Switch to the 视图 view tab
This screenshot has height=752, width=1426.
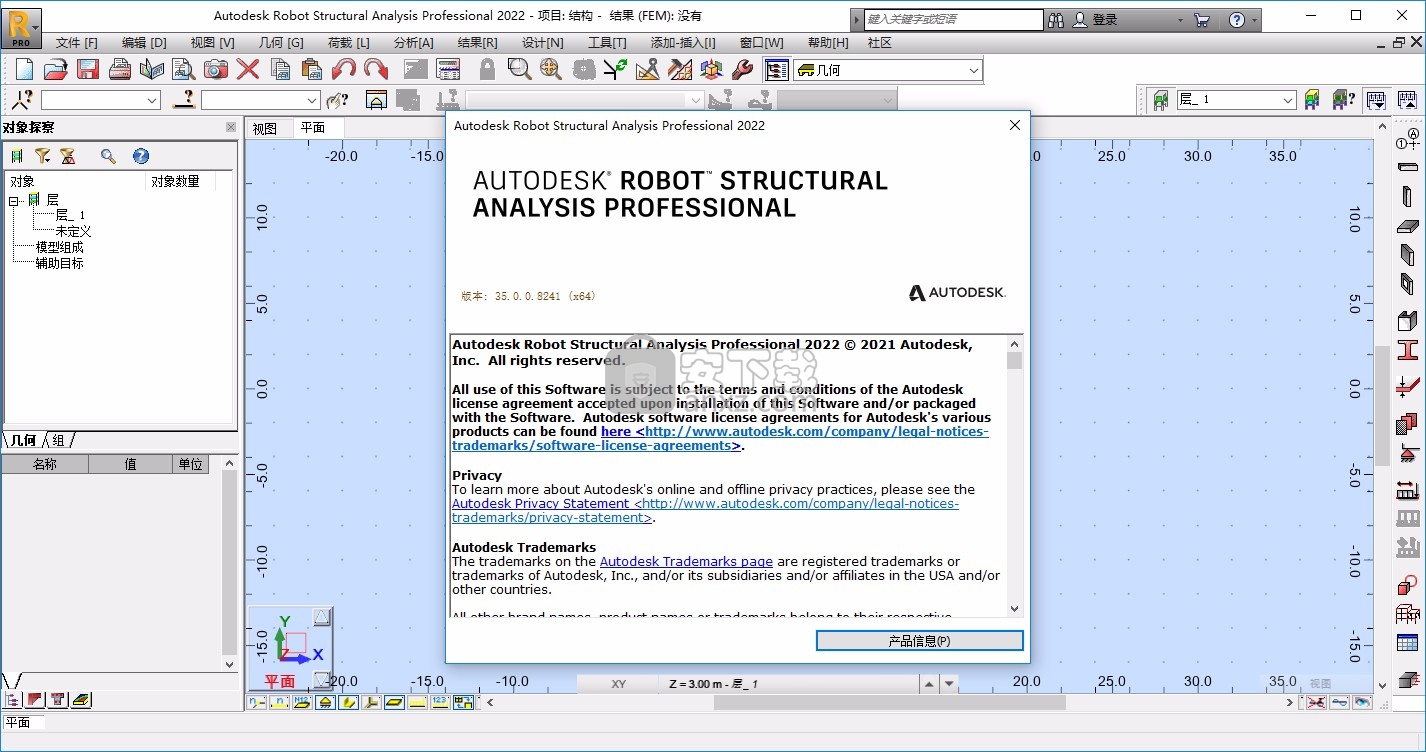pos(264,128)
